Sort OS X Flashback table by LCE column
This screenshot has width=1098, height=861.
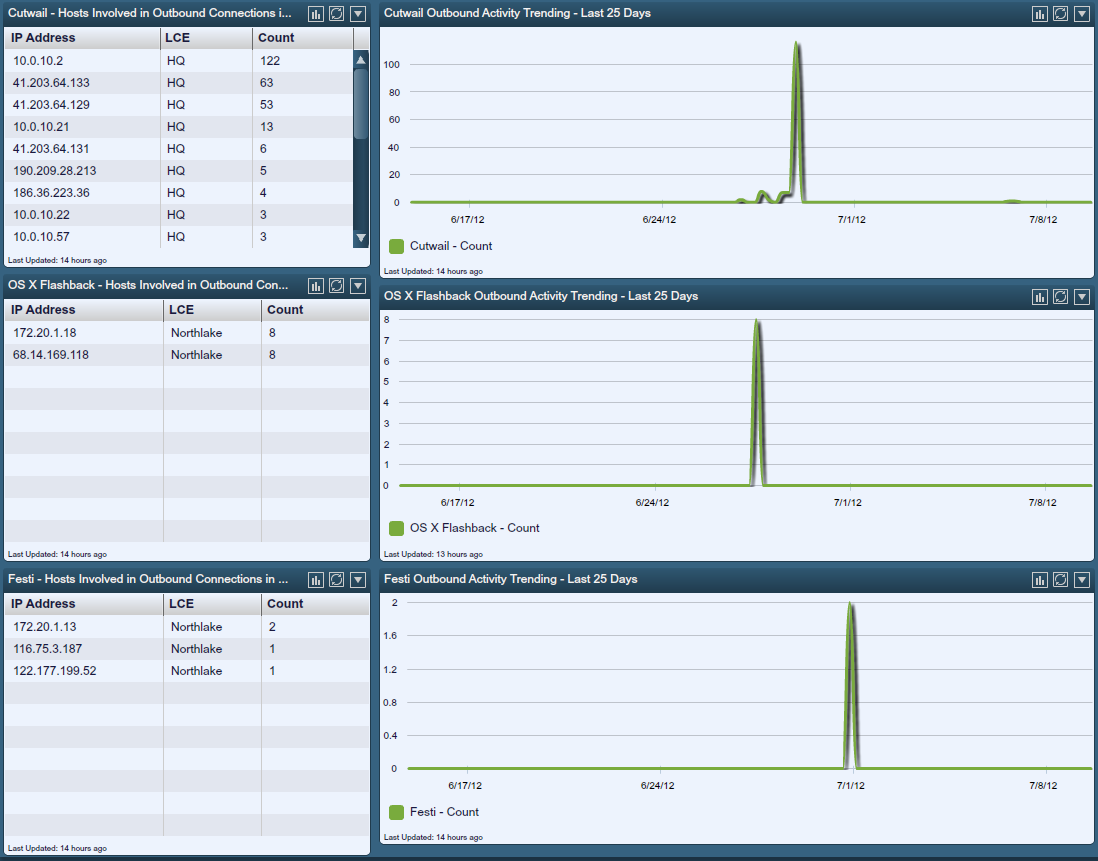click(212, 309)
